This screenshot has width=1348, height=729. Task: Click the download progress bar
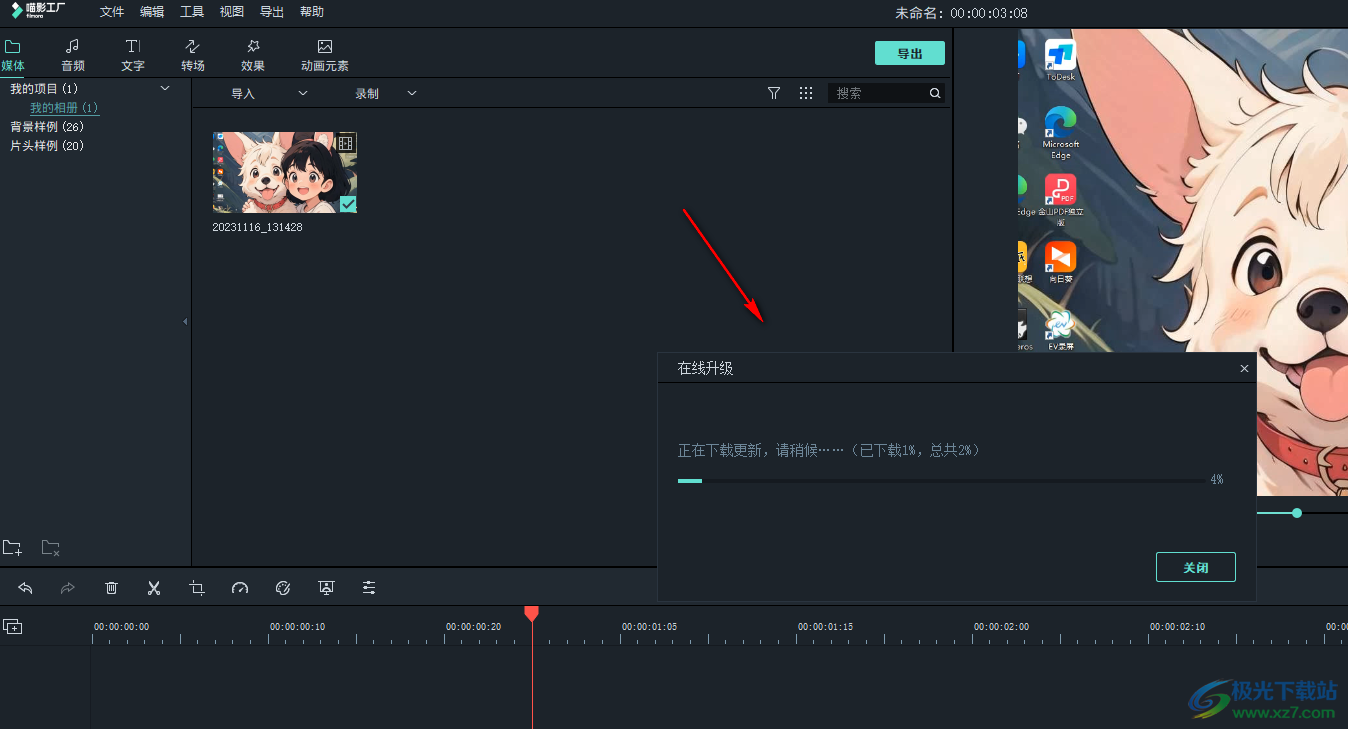(942, 481)
